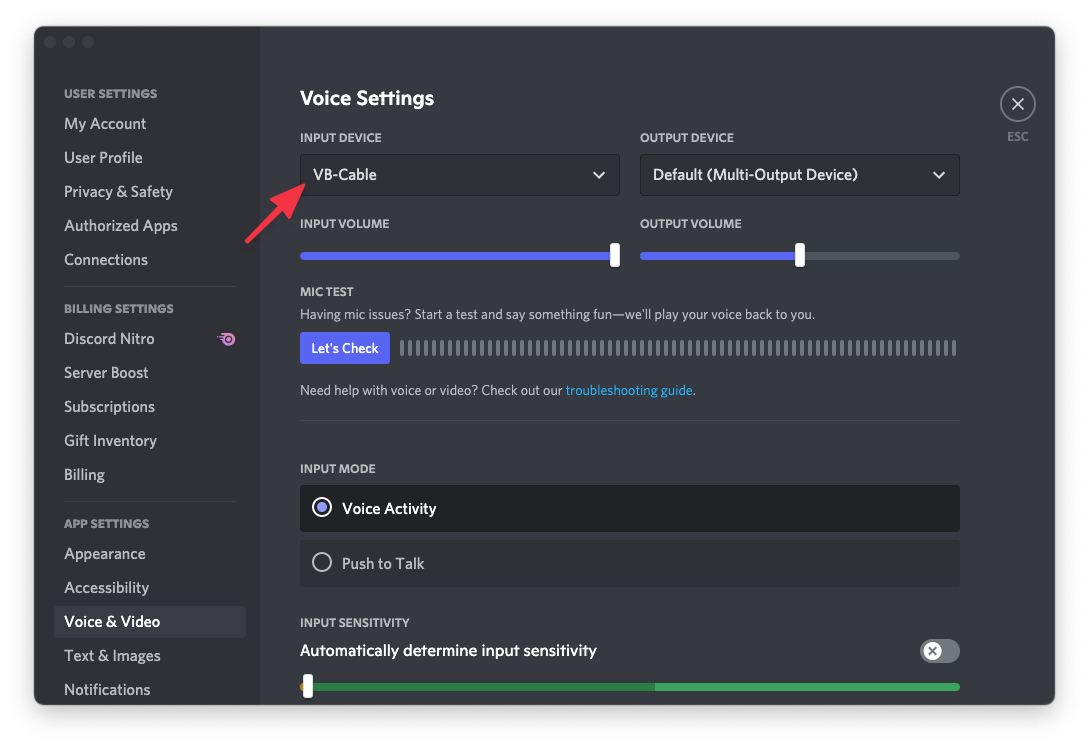Go to Privacy & Safety settings

[118, 192]
